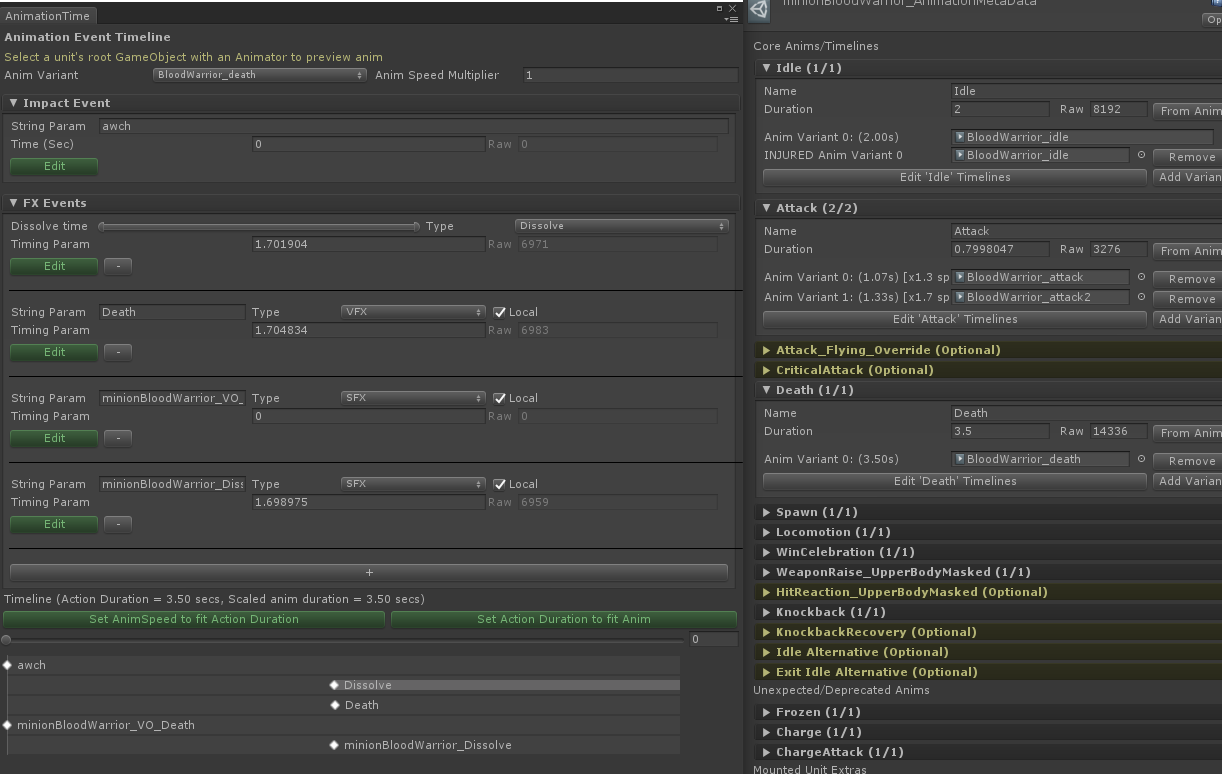Open object picker for INJURED Anim Variant 0
The width and height of the screenshot is (1222, 774).
coord(1141,155)
